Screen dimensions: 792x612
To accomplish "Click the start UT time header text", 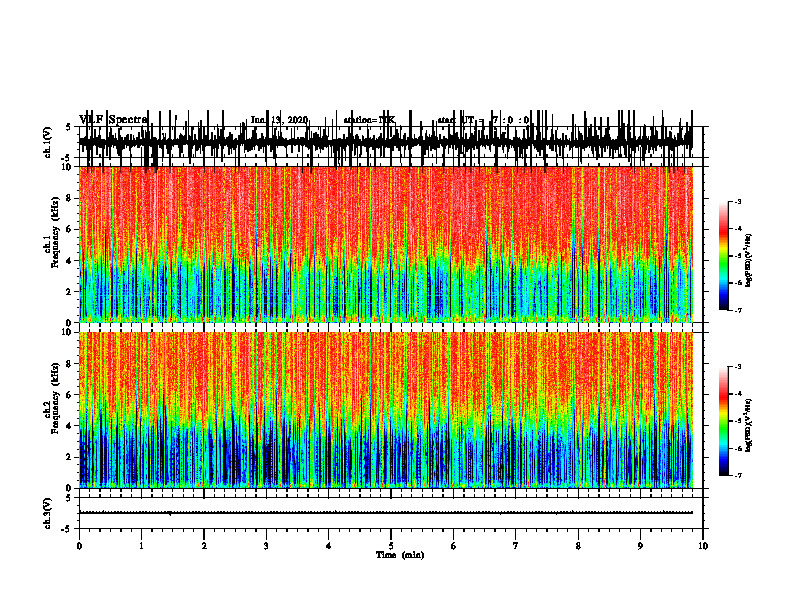I will pyautogui.click(x=483, y=120).
